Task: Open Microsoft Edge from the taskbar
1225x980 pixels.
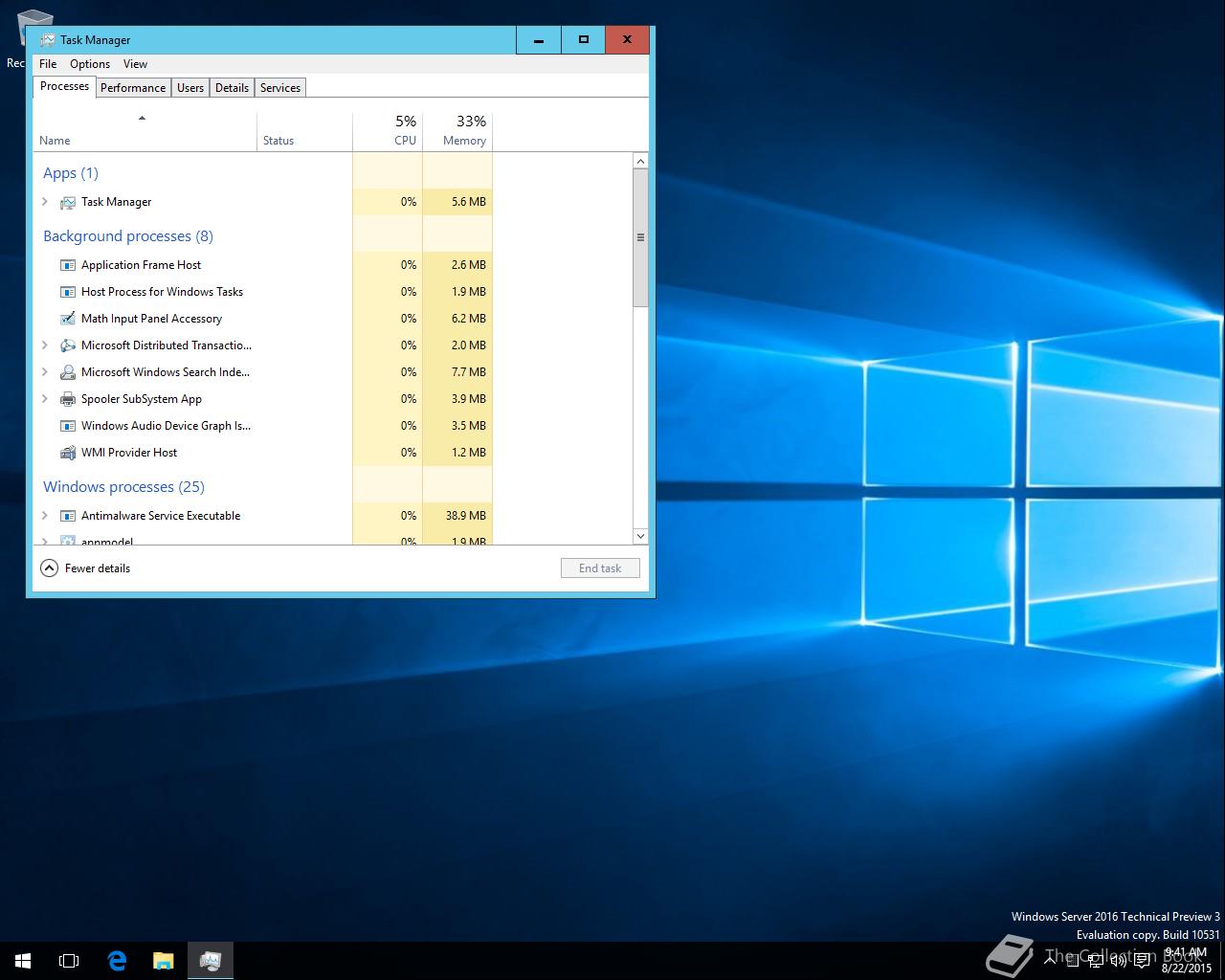Action: pyautogui.click(x=117, y=960)
